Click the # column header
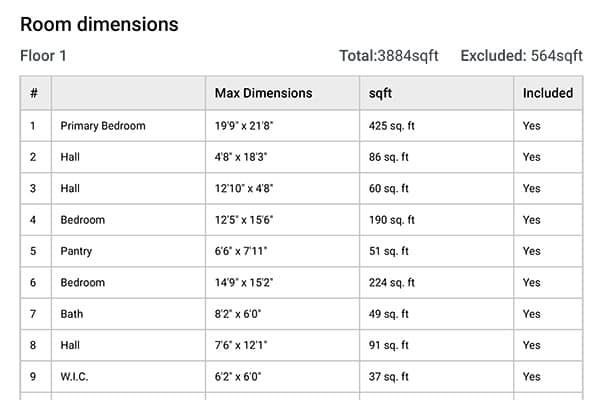Screen dimensions: 600x400 [34, 93]
